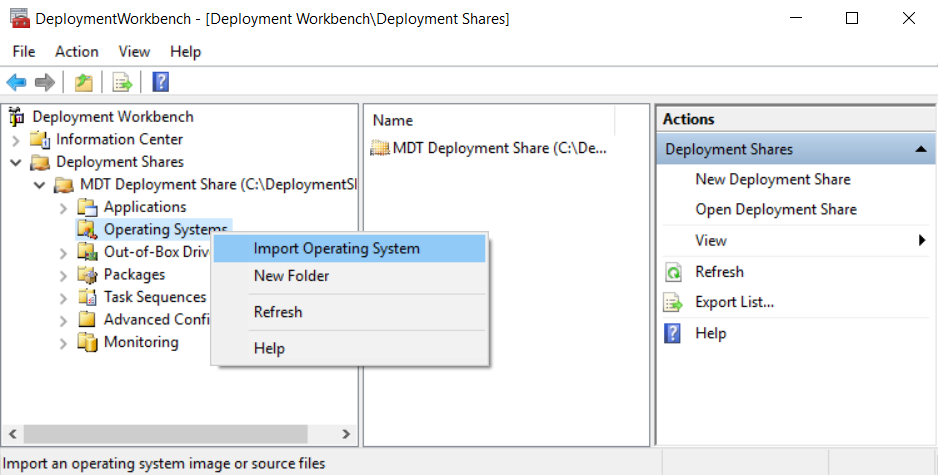This screenshot has width=938, height=475.
Task: Expand the Out-of-Box Drivers node
Action: coord(63,253)
